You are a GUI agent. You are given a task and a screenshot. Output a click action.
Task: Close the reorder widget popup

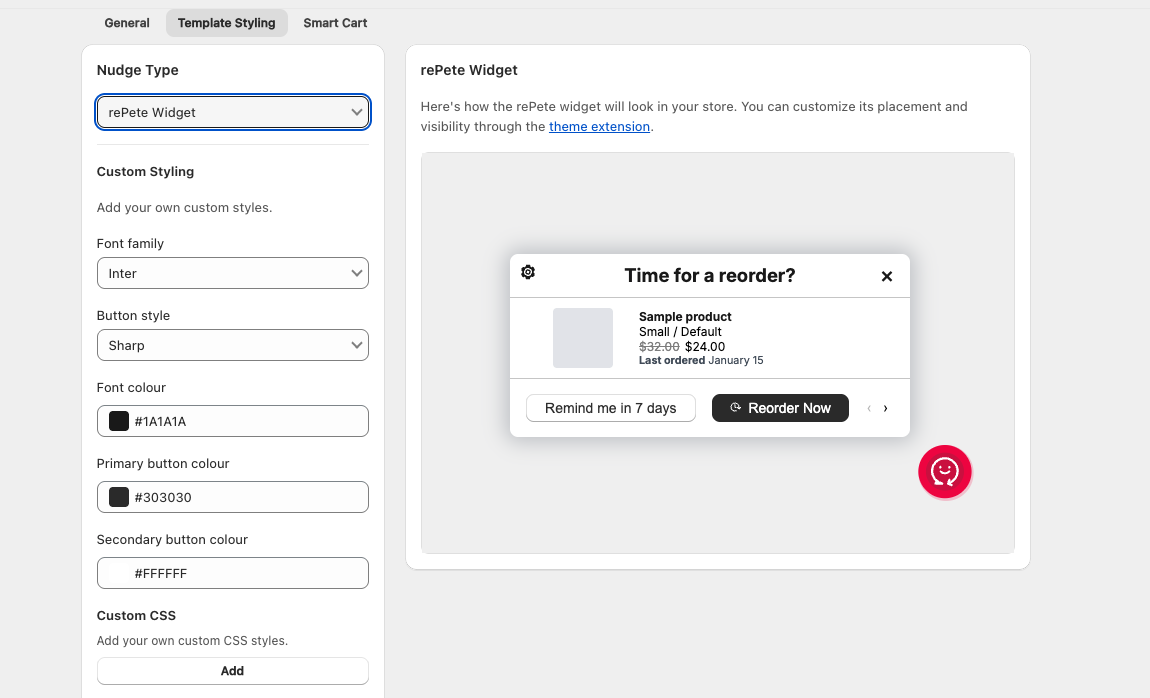click(887, 276)
